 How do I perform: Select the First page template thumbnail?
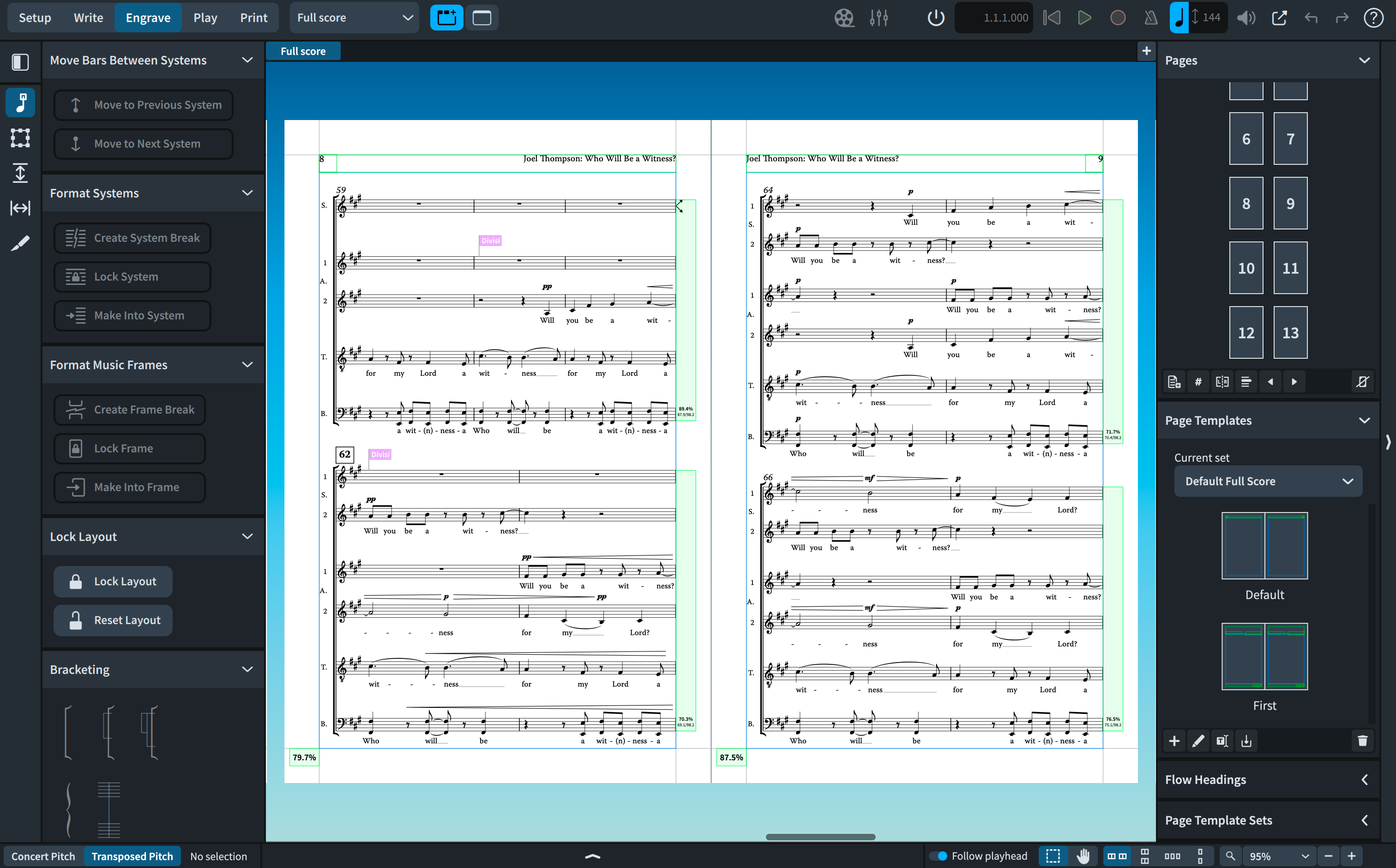click(x=1264, y=656)
